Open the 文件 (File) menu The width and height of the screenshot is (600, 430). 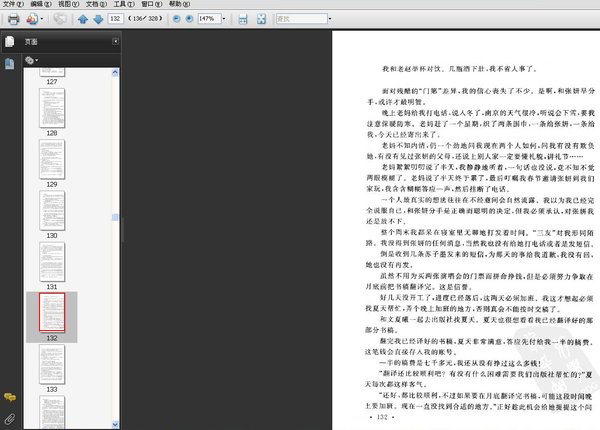12,5
